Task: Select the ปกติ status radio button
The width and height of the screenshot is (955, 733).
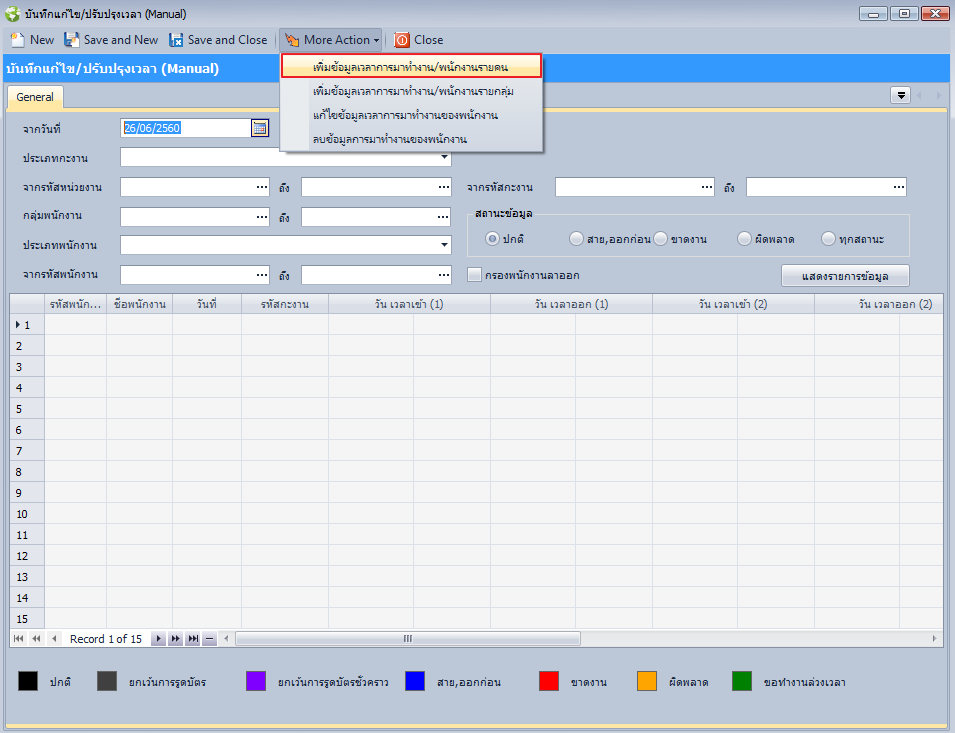Action: [x=492, y=239]
